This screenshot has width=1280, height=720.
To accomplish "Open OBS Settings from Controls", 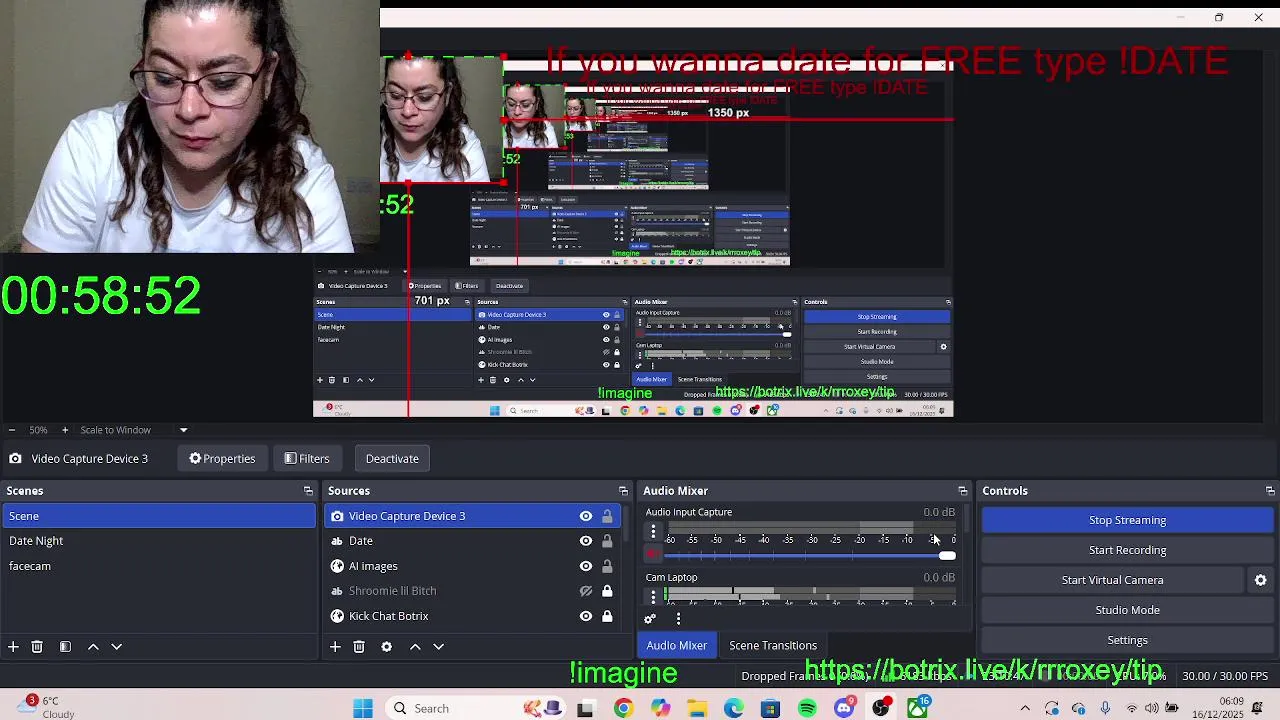I will pos(1127,640).
